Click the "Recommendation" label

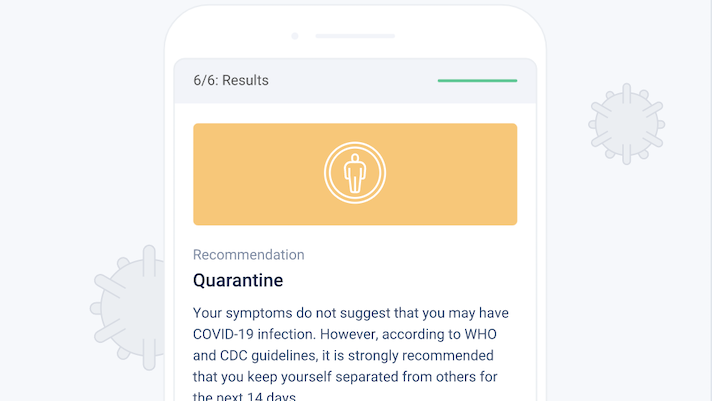coord(248,255)
